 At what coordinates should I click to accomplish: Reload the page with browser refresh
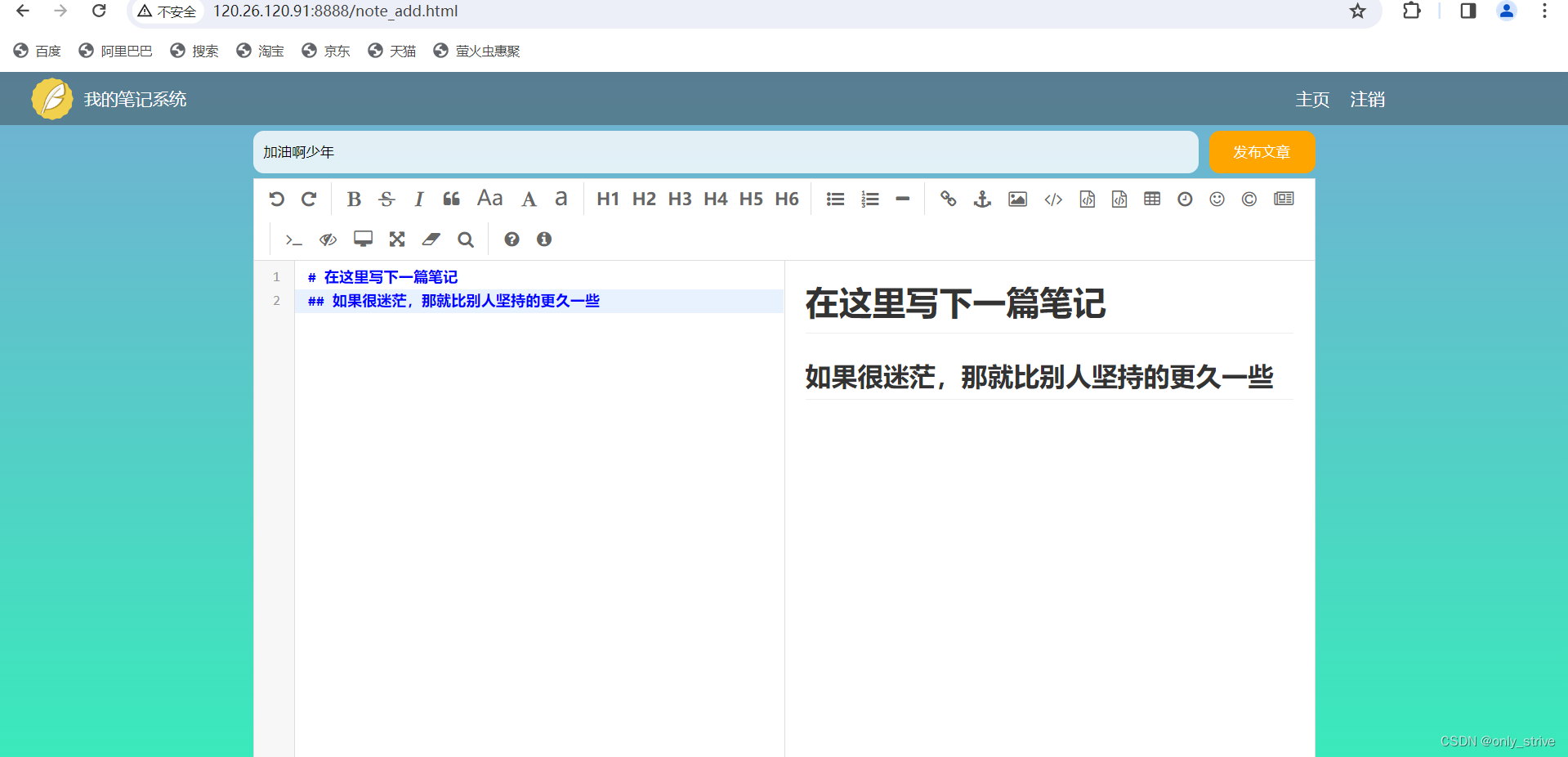coord(99,11)
